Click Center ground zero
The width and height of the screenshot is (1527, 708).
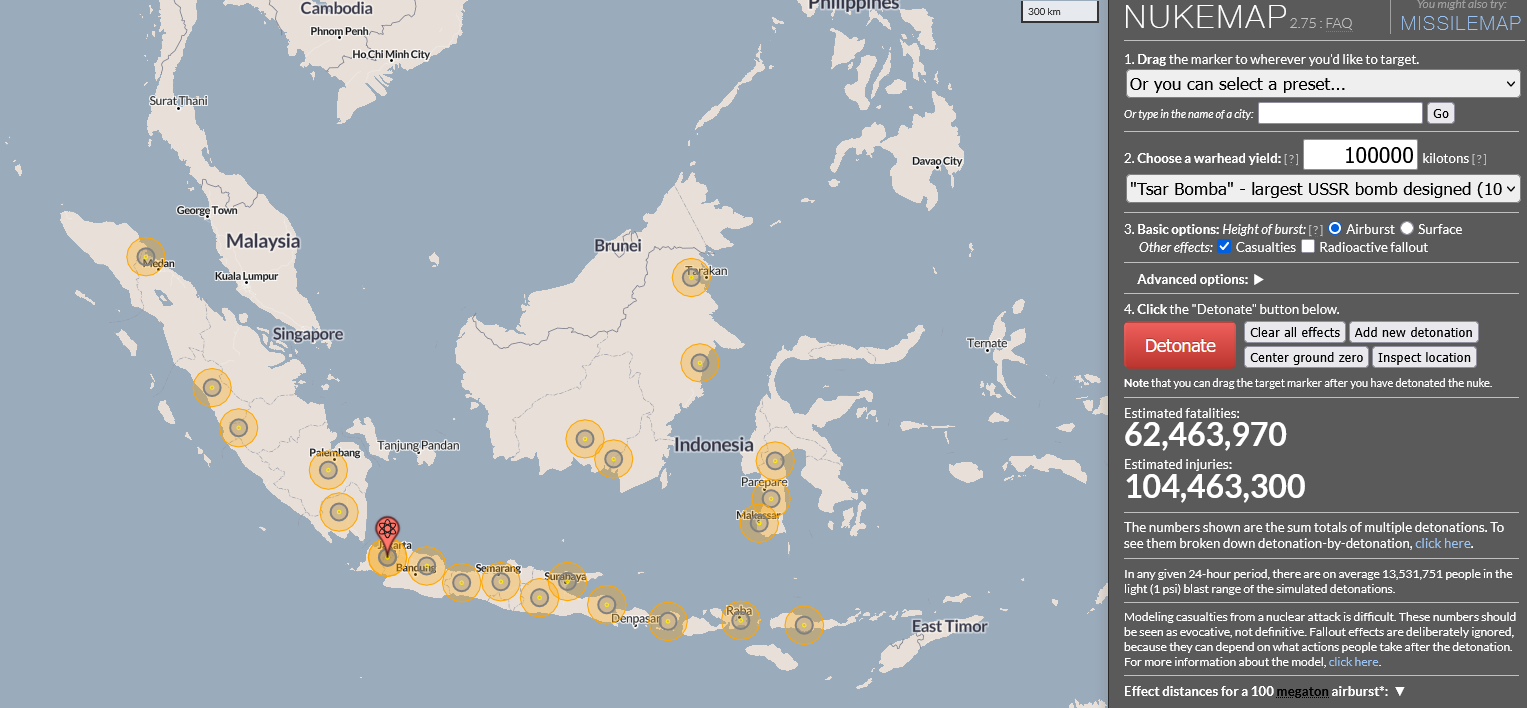1306,357
